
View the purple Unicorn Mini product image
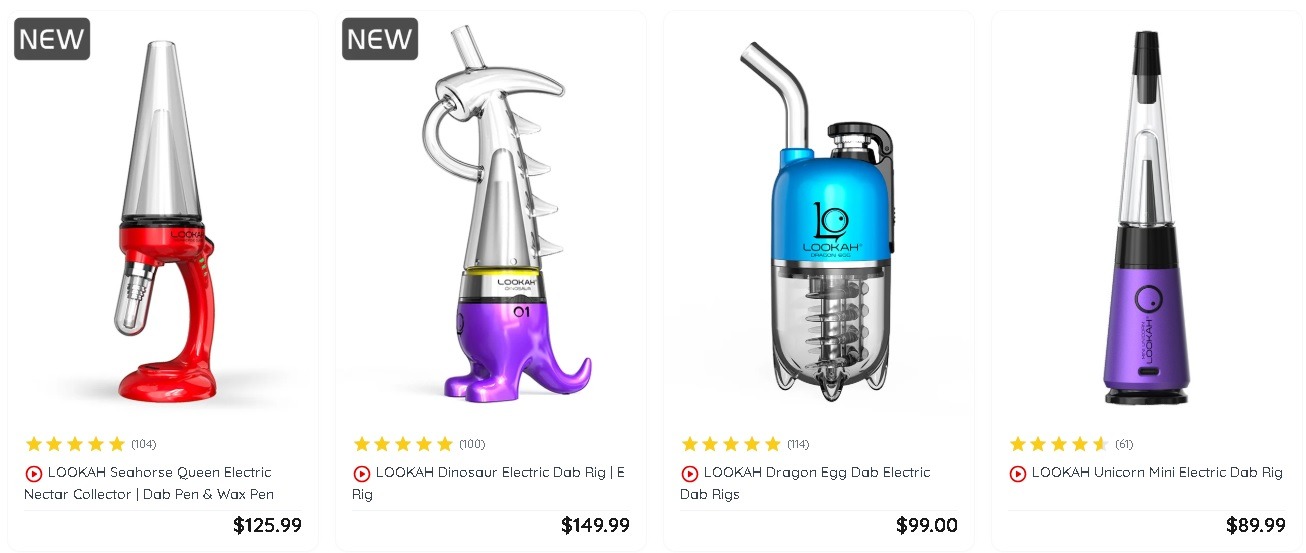pos(1146,217)
